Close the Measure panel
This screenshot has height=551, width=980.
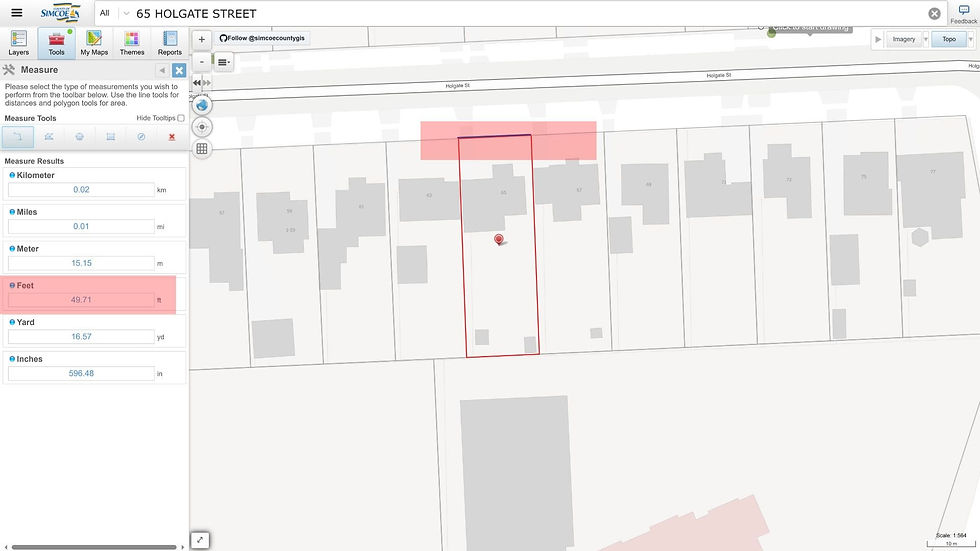(x=179, y=70)
